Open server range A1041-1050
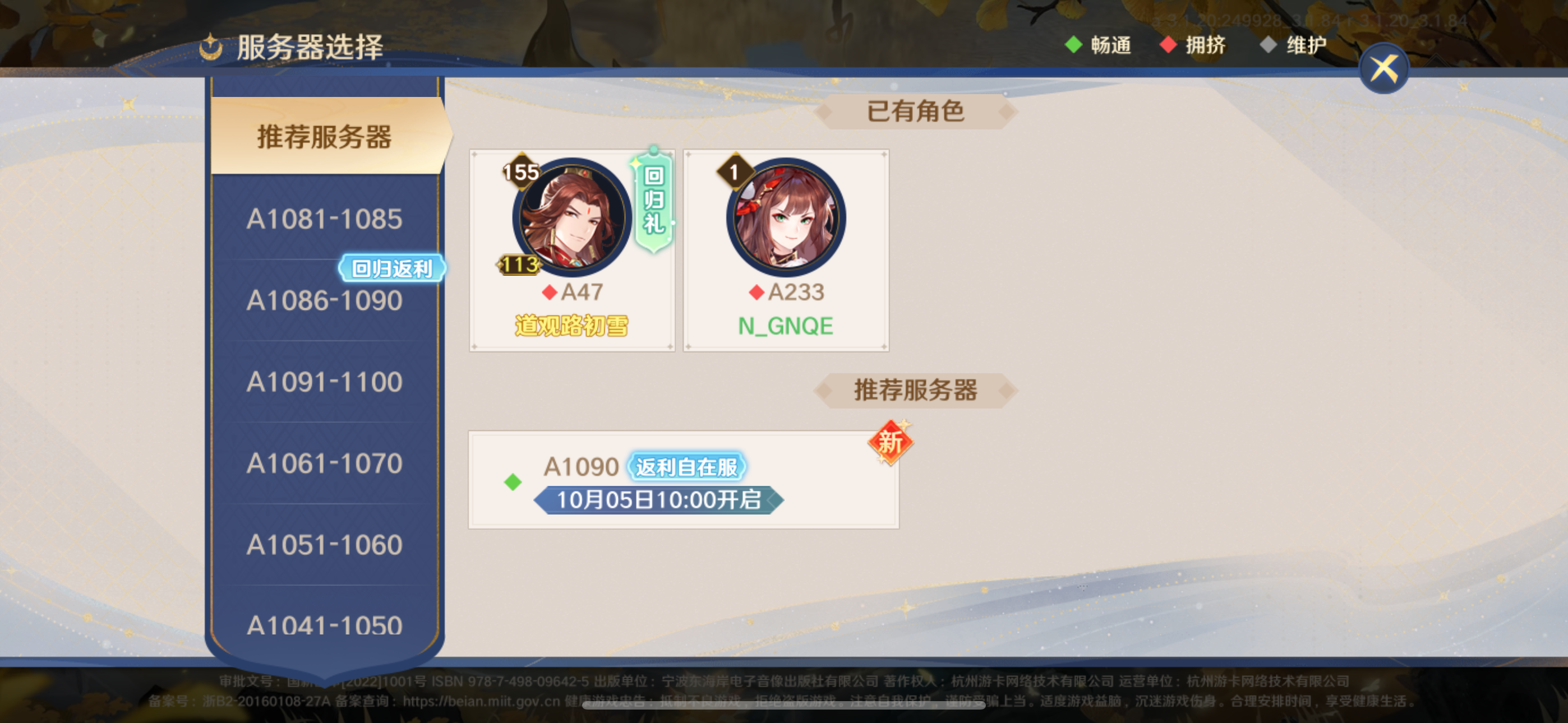 tap(325, 625)
